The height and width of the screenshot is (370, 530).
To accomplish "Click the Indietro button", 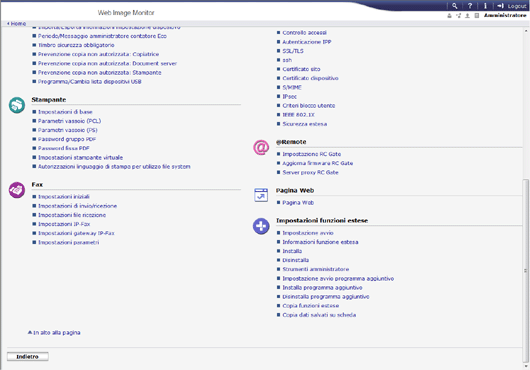I will pos(28,357).
